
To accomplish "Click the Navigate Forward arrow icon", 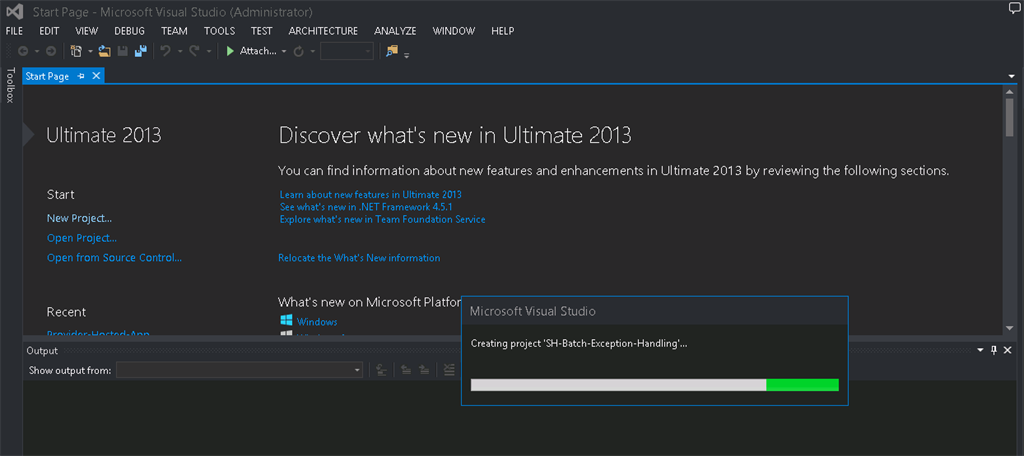I will 50,51.
